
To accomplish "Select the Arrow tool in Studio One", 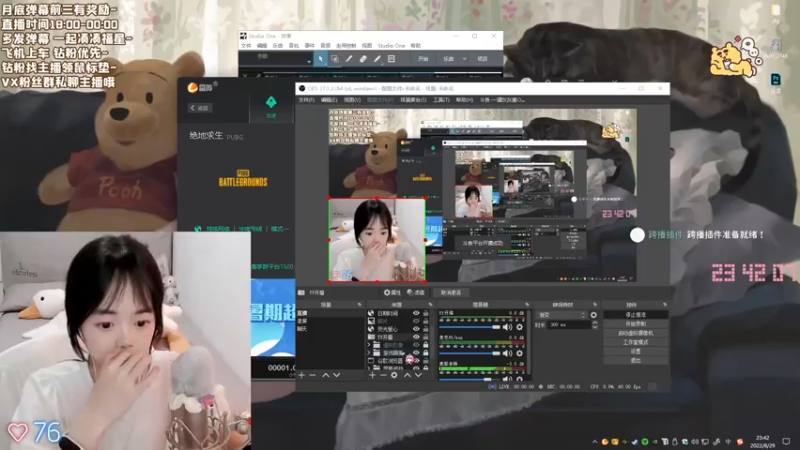I will (x=320, y=59).
